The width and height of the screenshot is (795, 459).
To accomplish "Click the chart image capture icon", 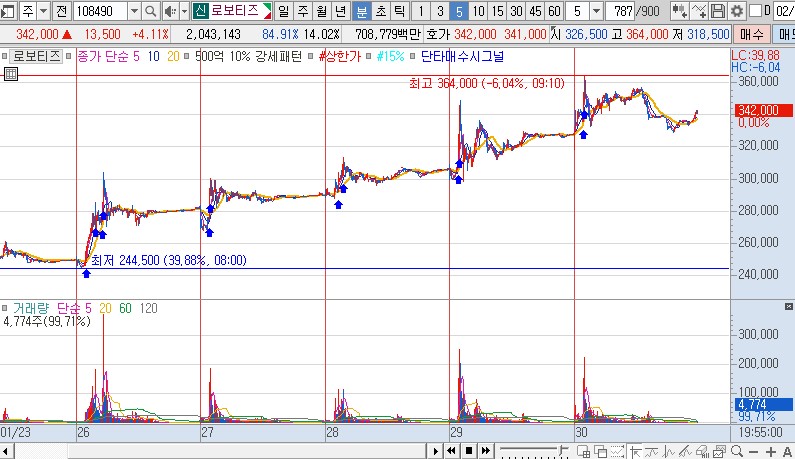I will pos(719,451).
